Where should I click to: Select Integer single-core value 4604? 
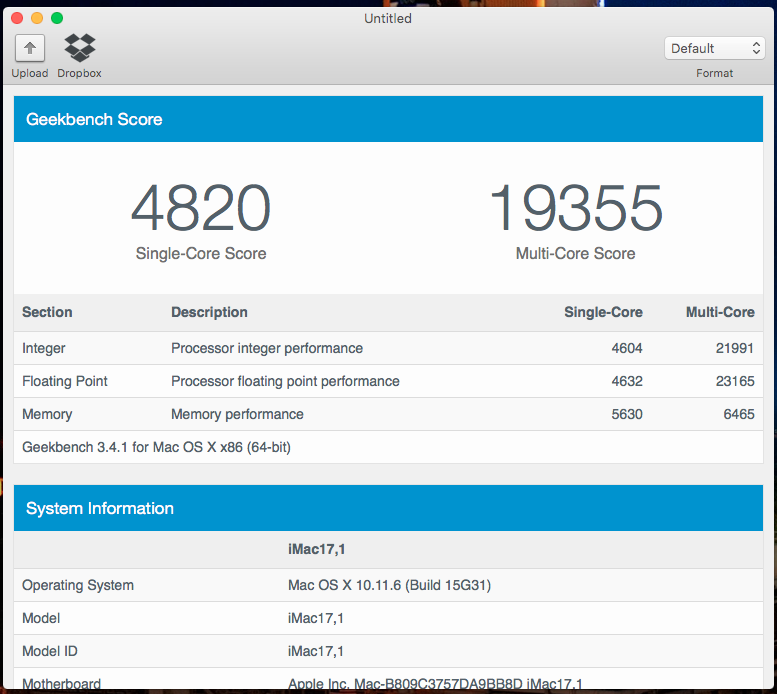coord(627,348)
